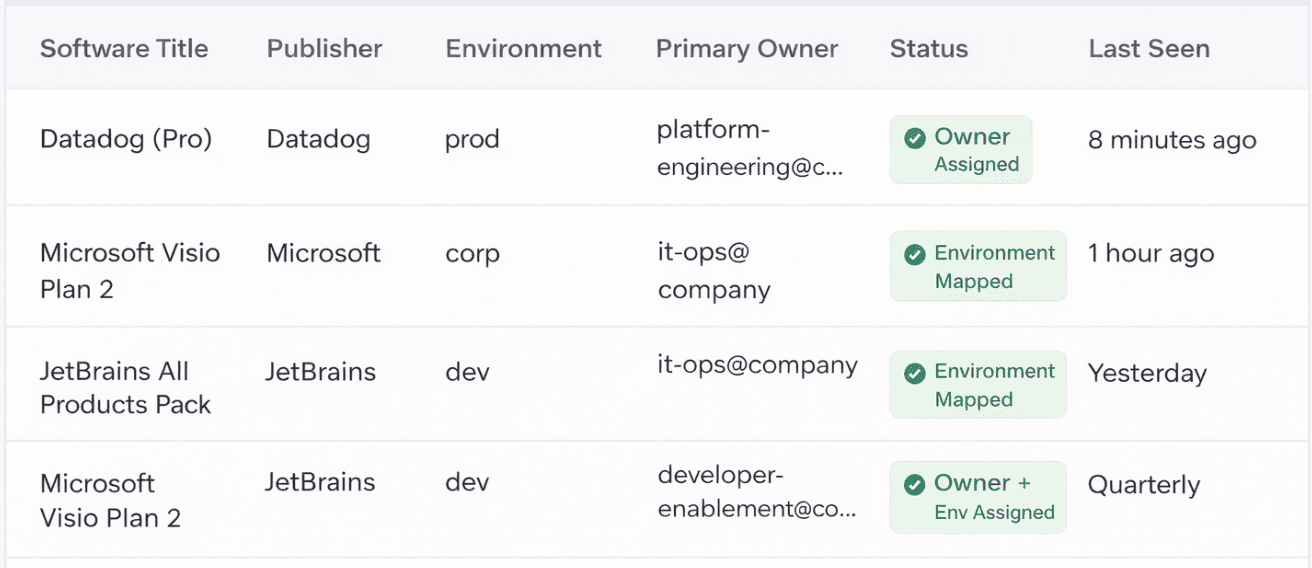The width and height of the screenshot is (1312, 568).
Task: Select the platform-engineering@c... owner cell
Action: (x=750, y=148)
